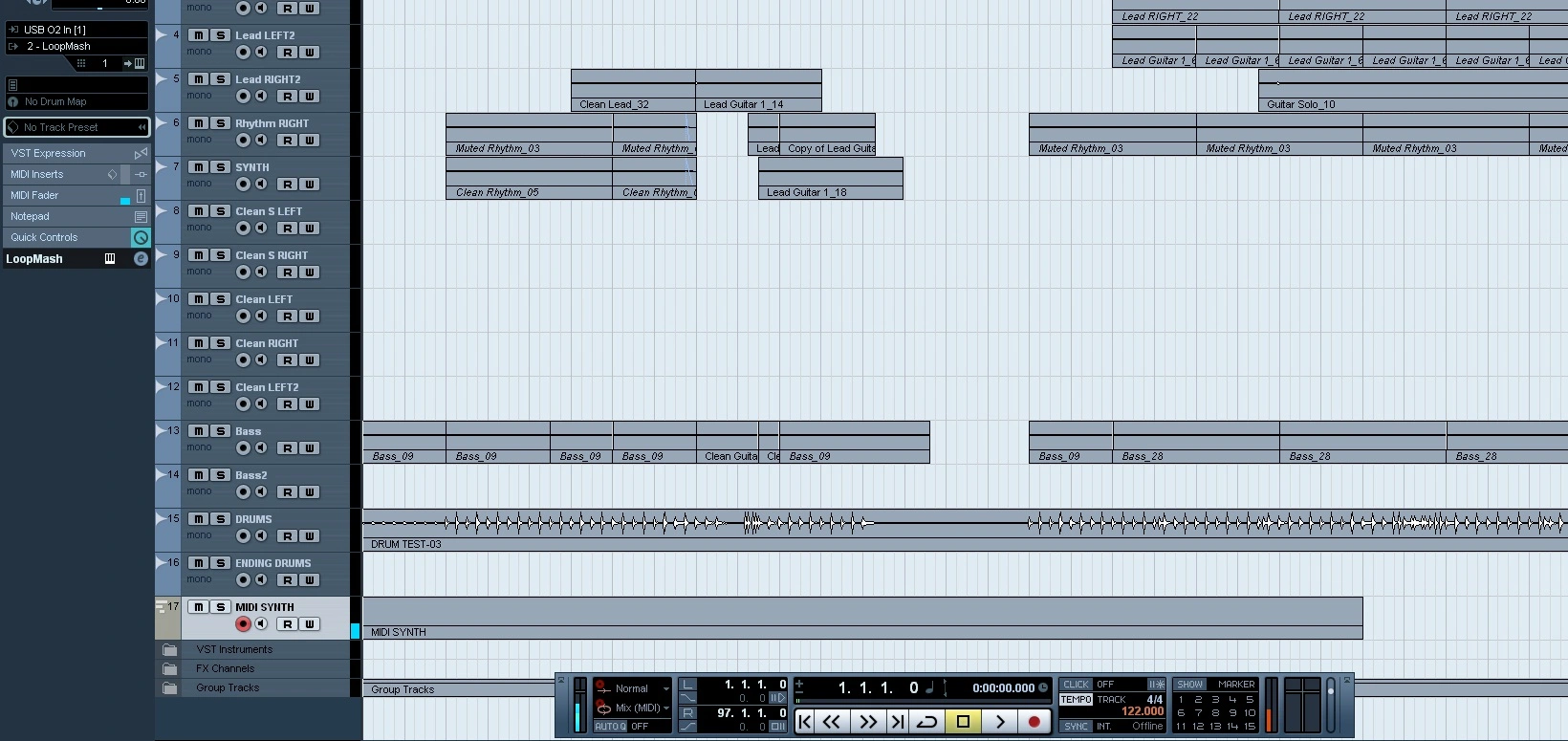
Task: Record-enable the Clean LEFT track
Action: pyautogui.click(x=243, y=316)
